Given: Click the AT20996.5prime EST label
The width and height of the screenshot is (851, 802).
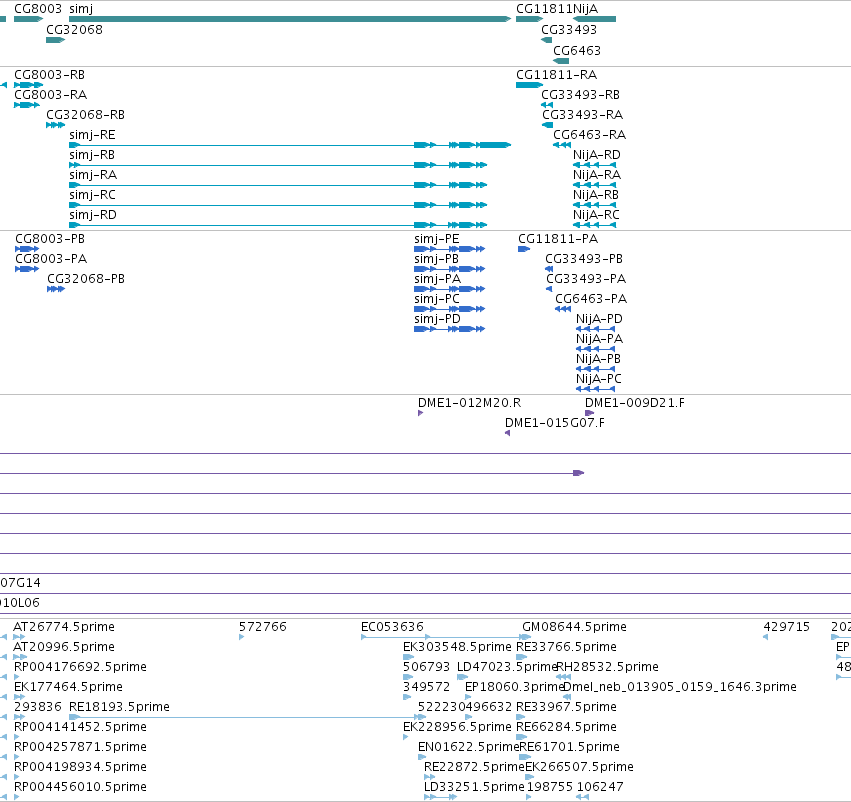Looking at the screenshot, I should 64,647.
